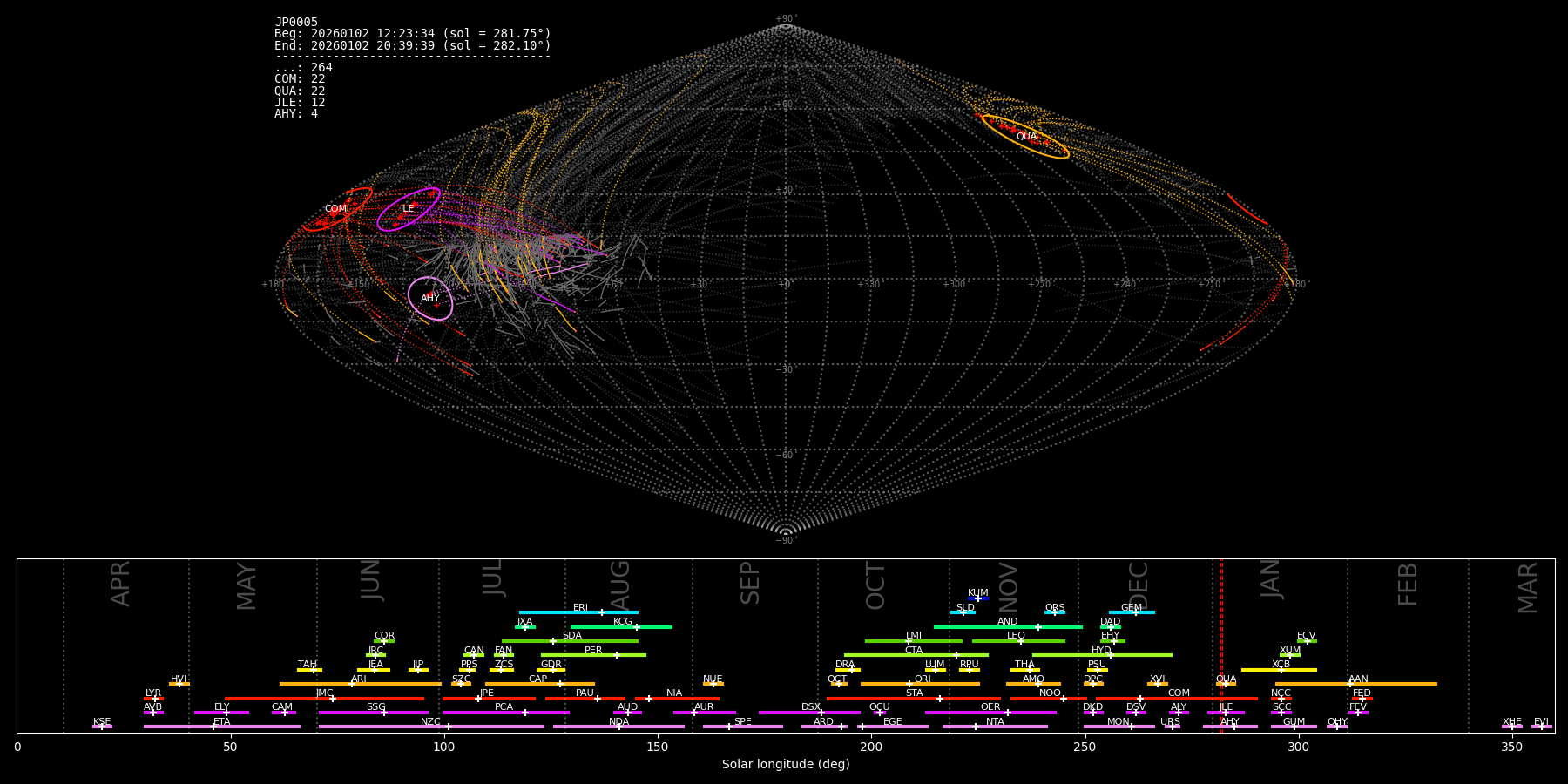Click the ARI shower bar label
This screenshot has width=1568, height=784.
359,679
